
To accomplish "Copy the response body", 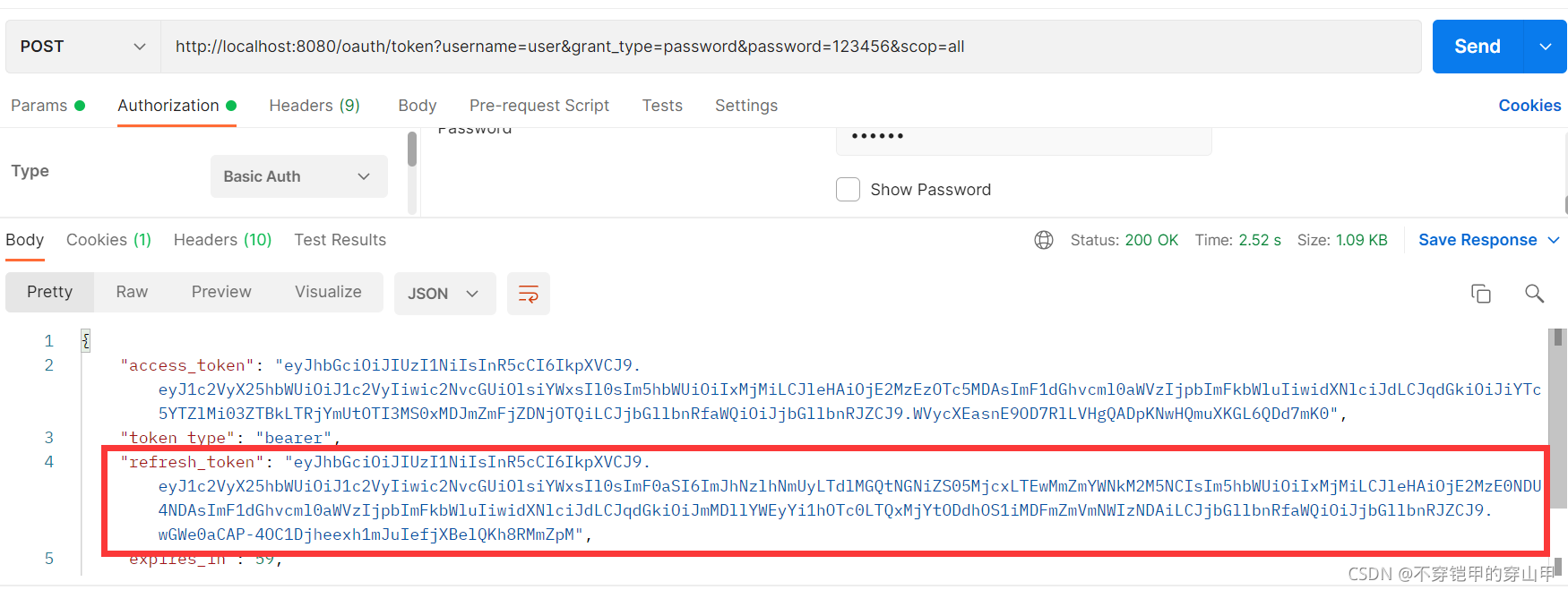I will tap(1480, 294).
